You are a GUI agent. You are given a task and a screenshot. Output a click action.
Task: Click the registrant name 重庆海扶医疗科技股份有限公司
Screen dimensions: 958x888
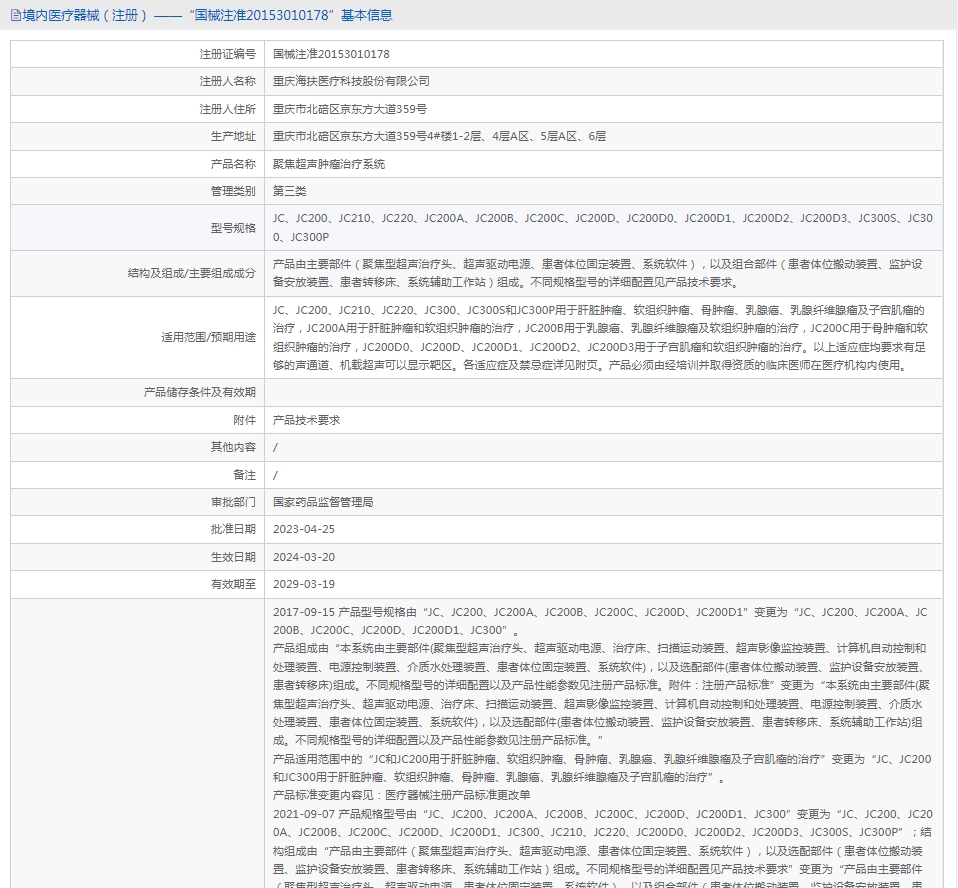351,81
